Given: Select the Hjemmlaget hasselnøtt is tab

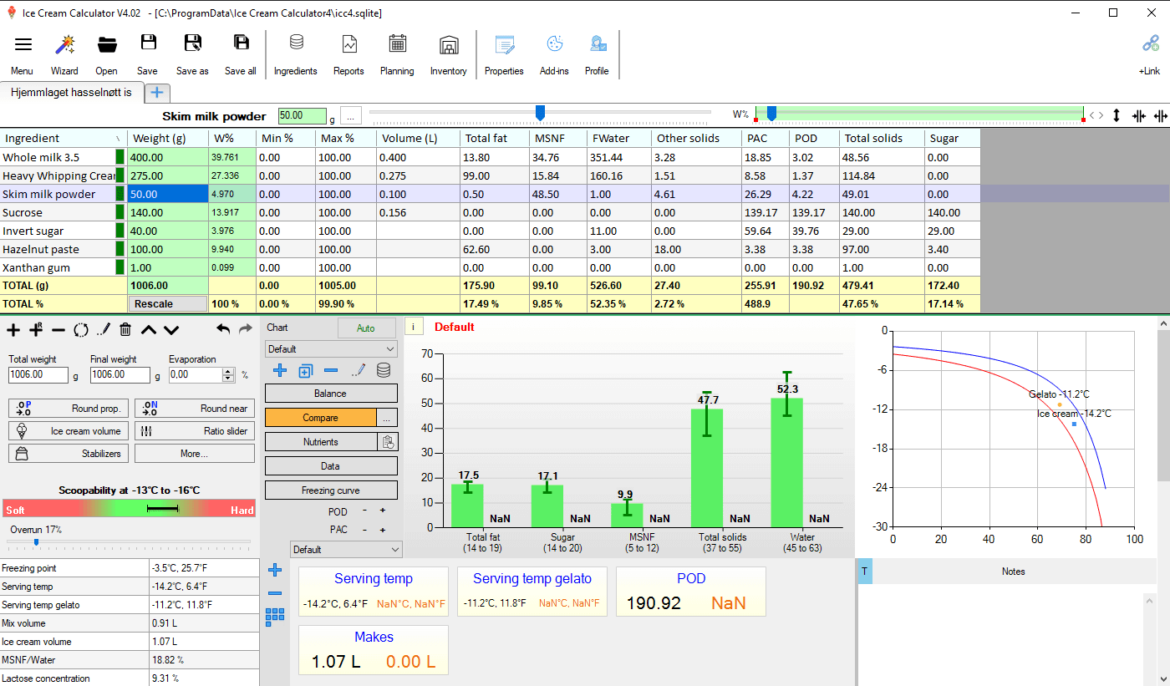Looking at the screenshot, I should (x=70, y=91).
